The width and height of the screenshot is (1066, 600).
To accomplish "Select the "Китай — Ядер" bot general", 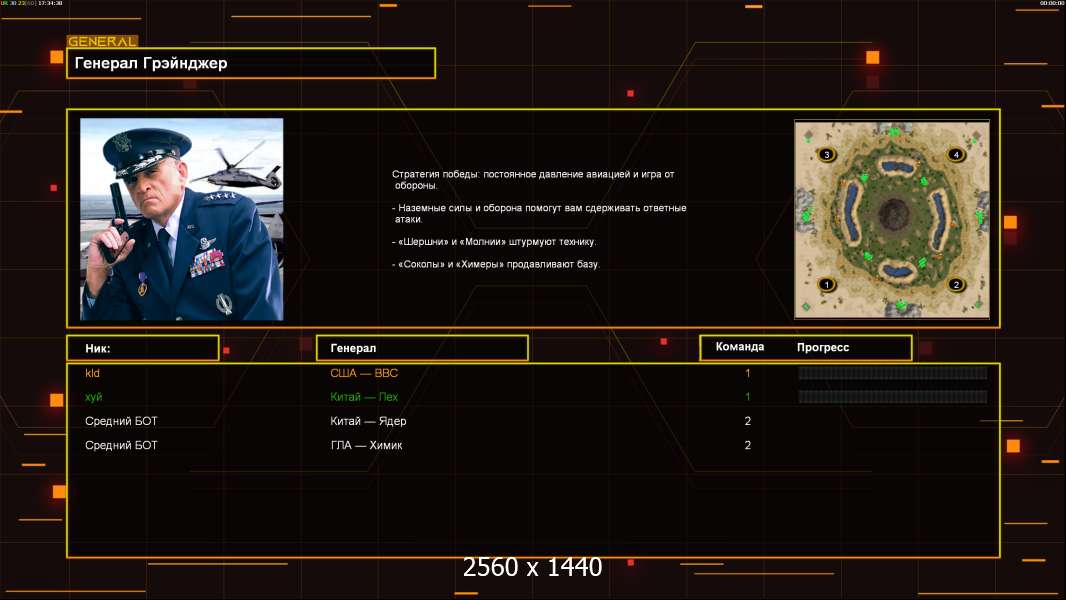I will pyautogui.click(x=368, y=421).
